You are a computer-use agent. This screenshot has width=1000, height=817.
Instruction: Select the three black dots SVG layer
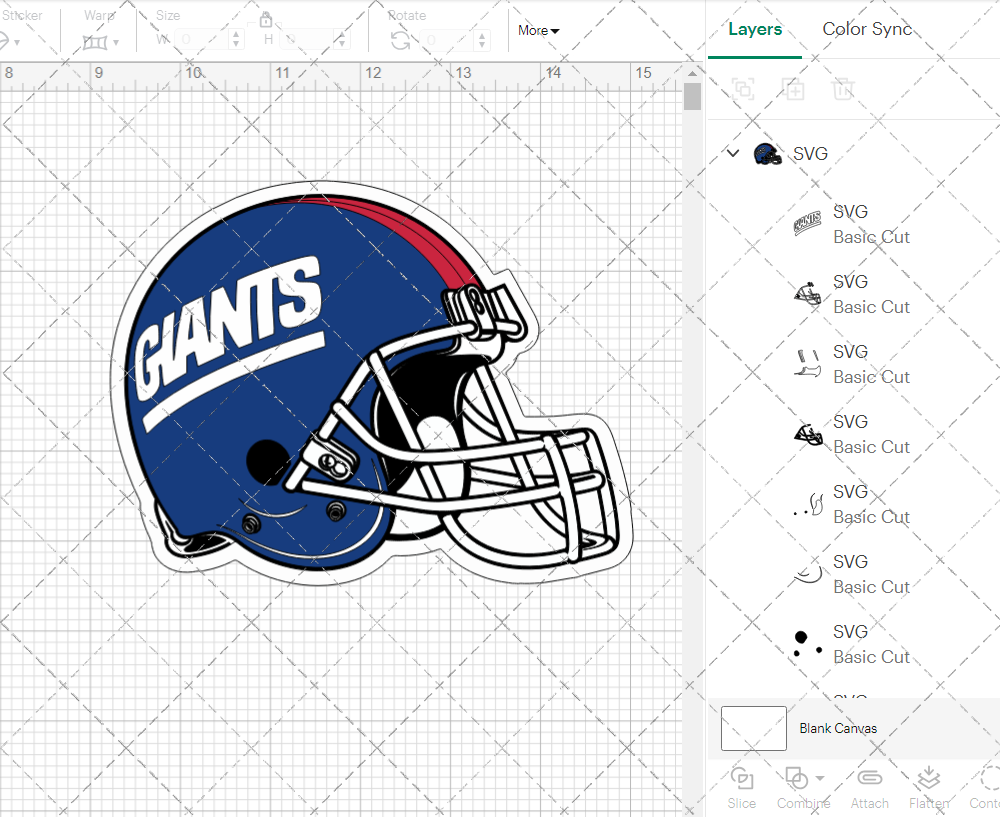(x=850, y=644)
